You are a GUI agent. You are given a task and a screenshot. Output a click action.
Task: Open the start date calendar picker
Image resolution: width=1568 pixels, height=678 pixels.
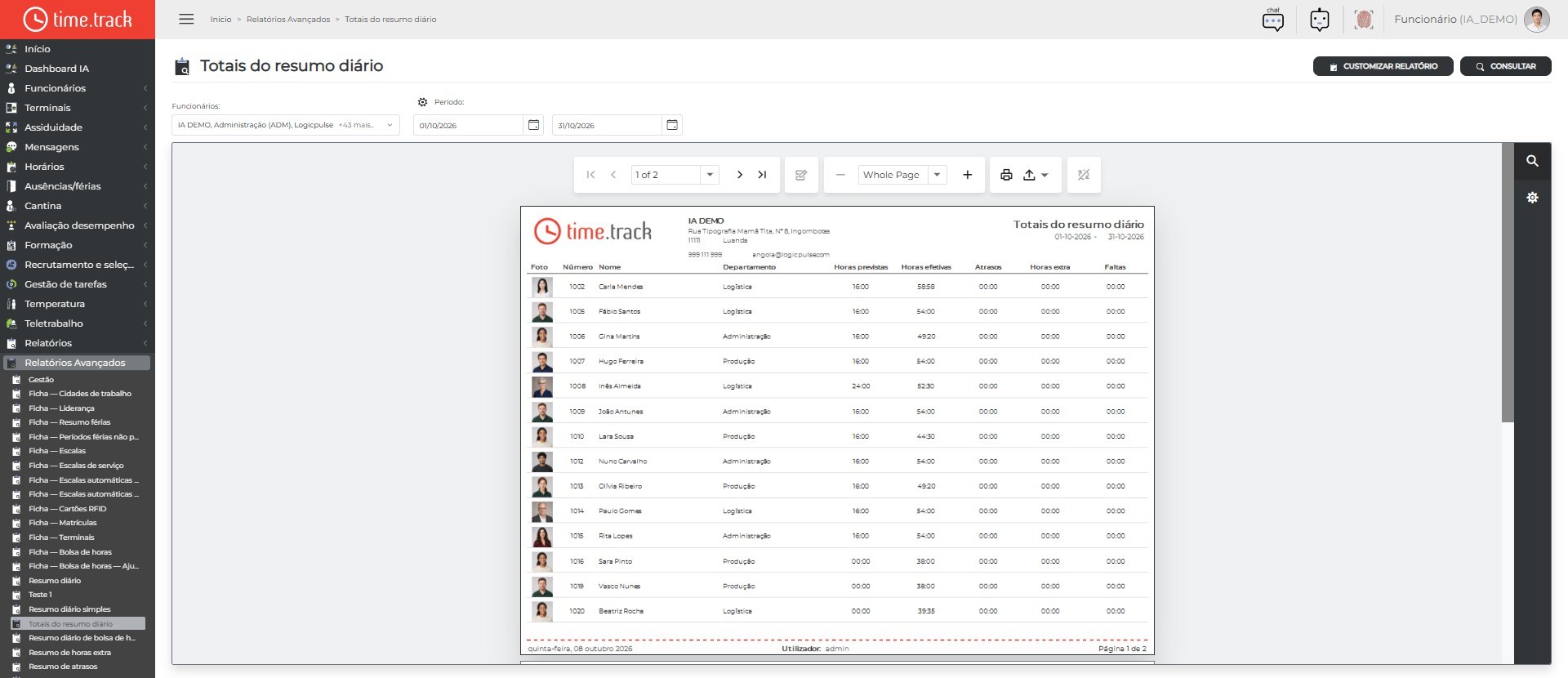pyautogui.click(x=533, y=125)
